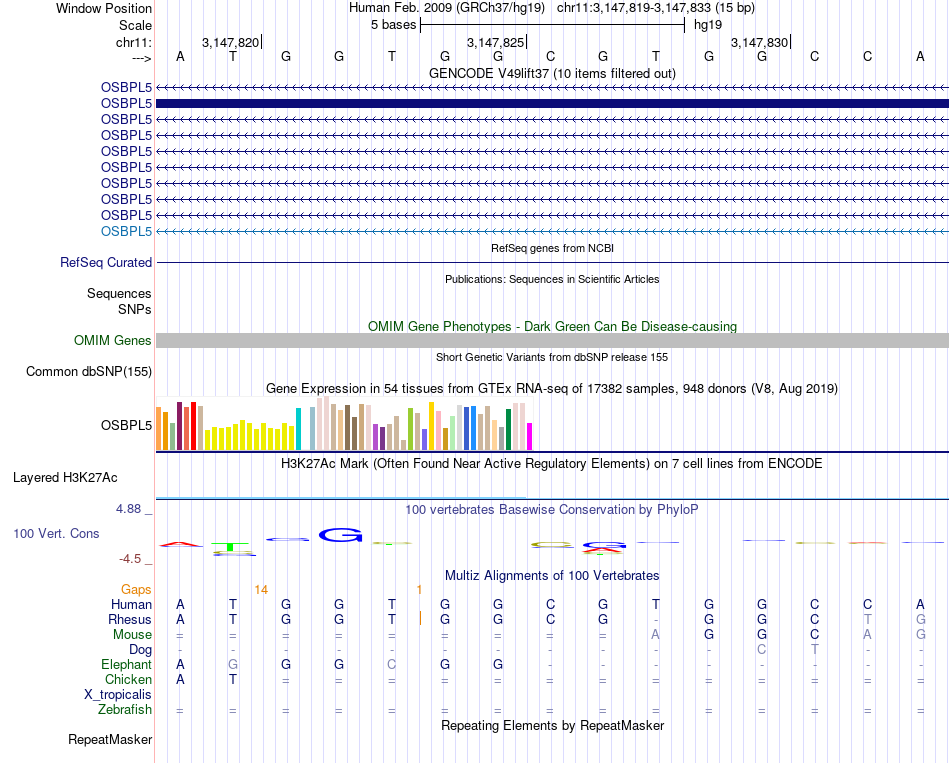Click the SNPs track label
Screen dimensions: 950x763
click(x=135, y=309)
